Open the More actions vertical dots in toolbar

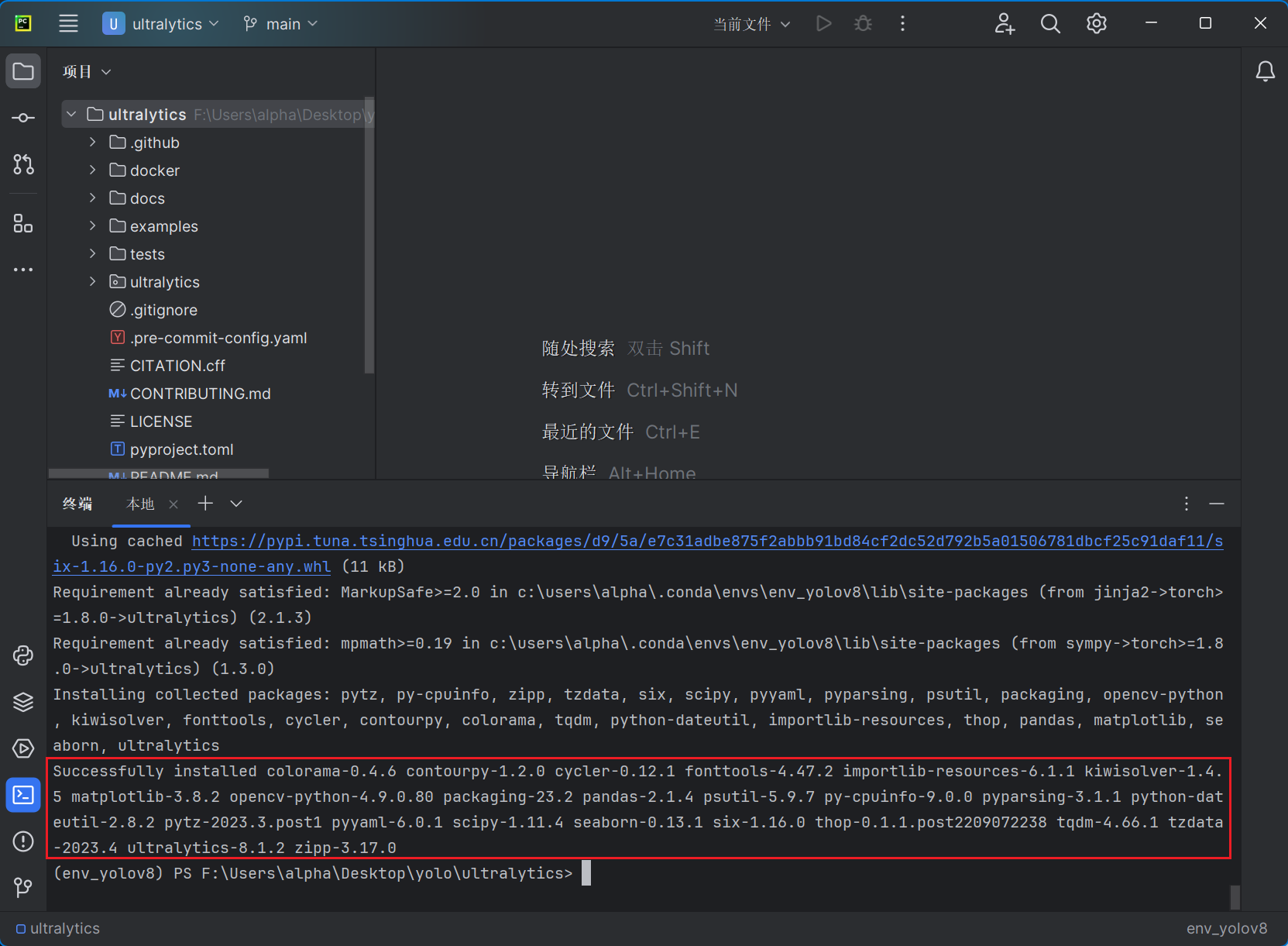coord(902,24)
